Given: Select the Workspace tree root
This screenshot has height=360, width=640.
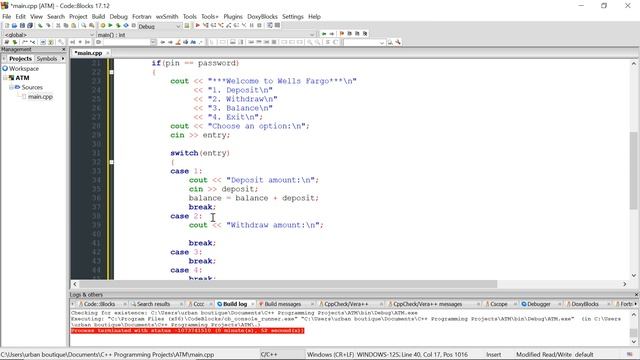Looking at the screenshot, I should pyautogui.click(x=24, y=69).
